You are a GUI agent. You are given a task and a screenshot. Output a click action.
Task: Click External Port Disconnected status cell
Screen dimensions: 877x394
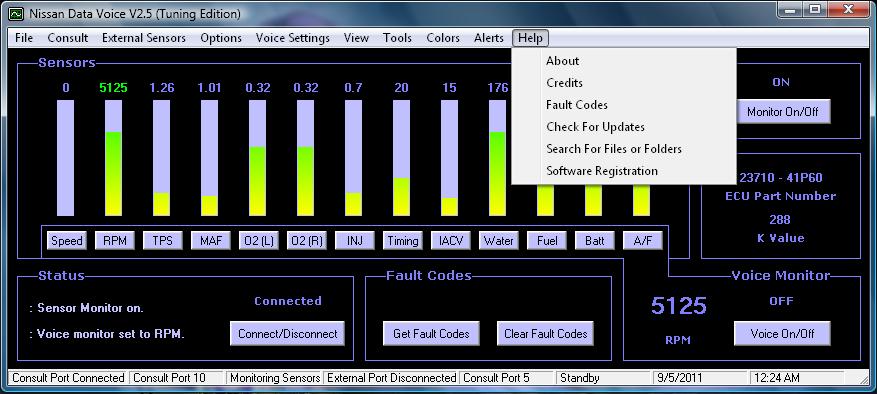click(392, 378)
